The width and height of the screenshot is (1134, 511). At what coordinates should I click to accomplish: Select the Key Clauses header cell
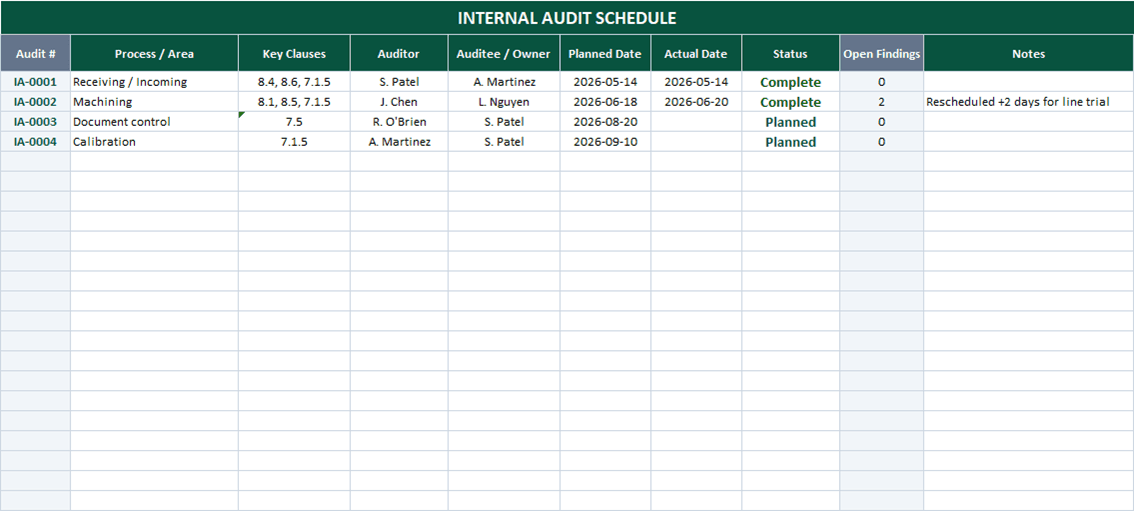[x=294, y=53]
